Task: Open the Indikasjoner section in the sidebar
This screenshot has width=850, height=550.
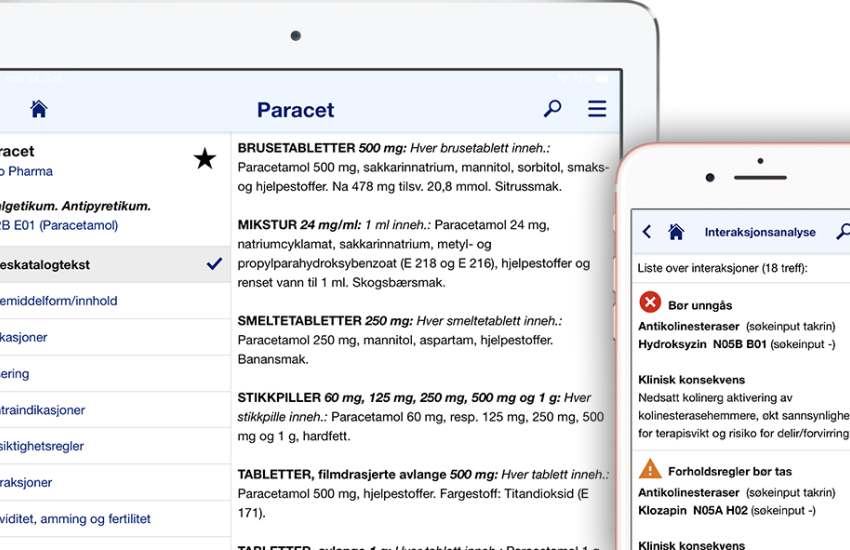Action: click(115, 337)
